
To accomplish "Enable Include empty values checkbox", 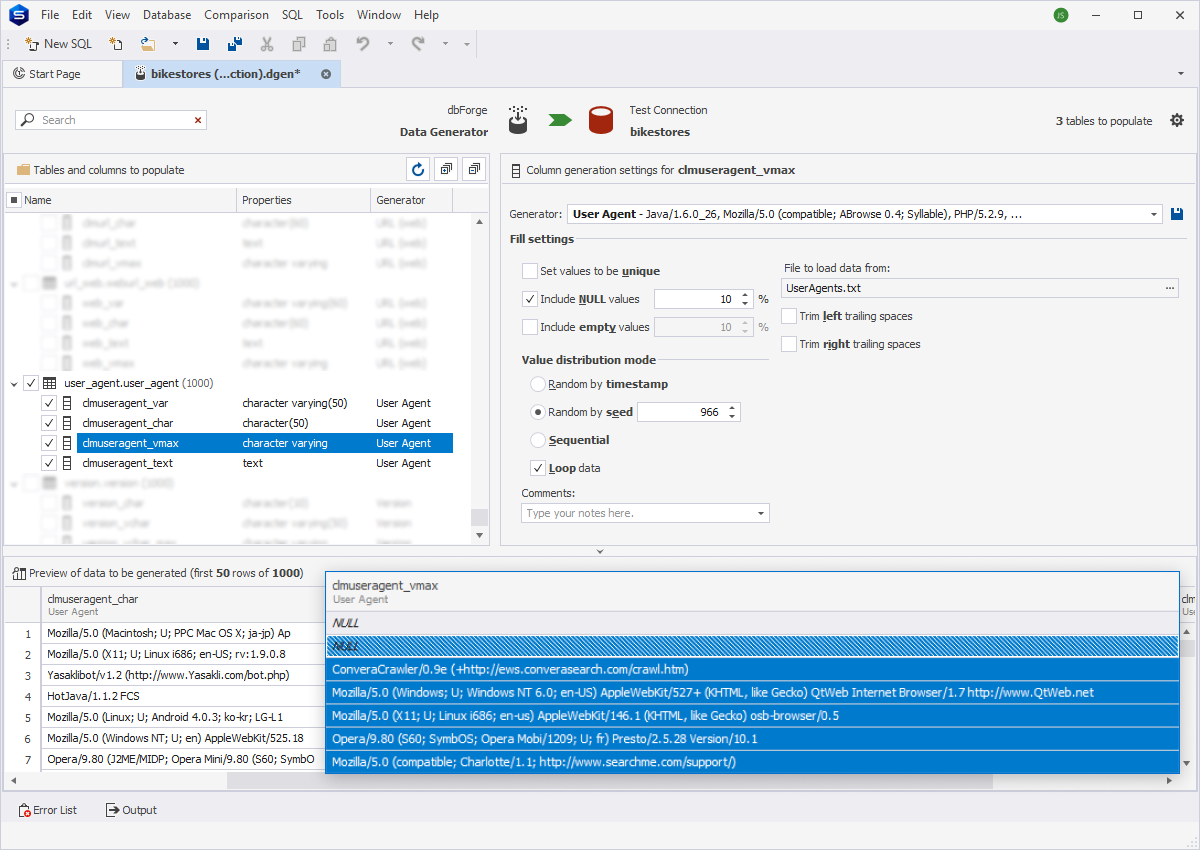I will click(529, 327).
